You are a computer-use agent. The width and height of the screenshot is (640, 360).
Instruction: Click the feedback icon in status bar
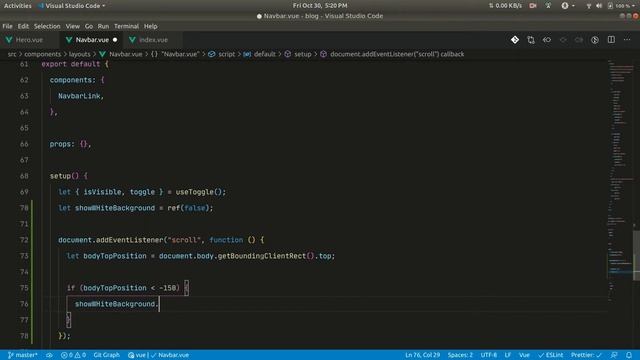click(614, 355)
